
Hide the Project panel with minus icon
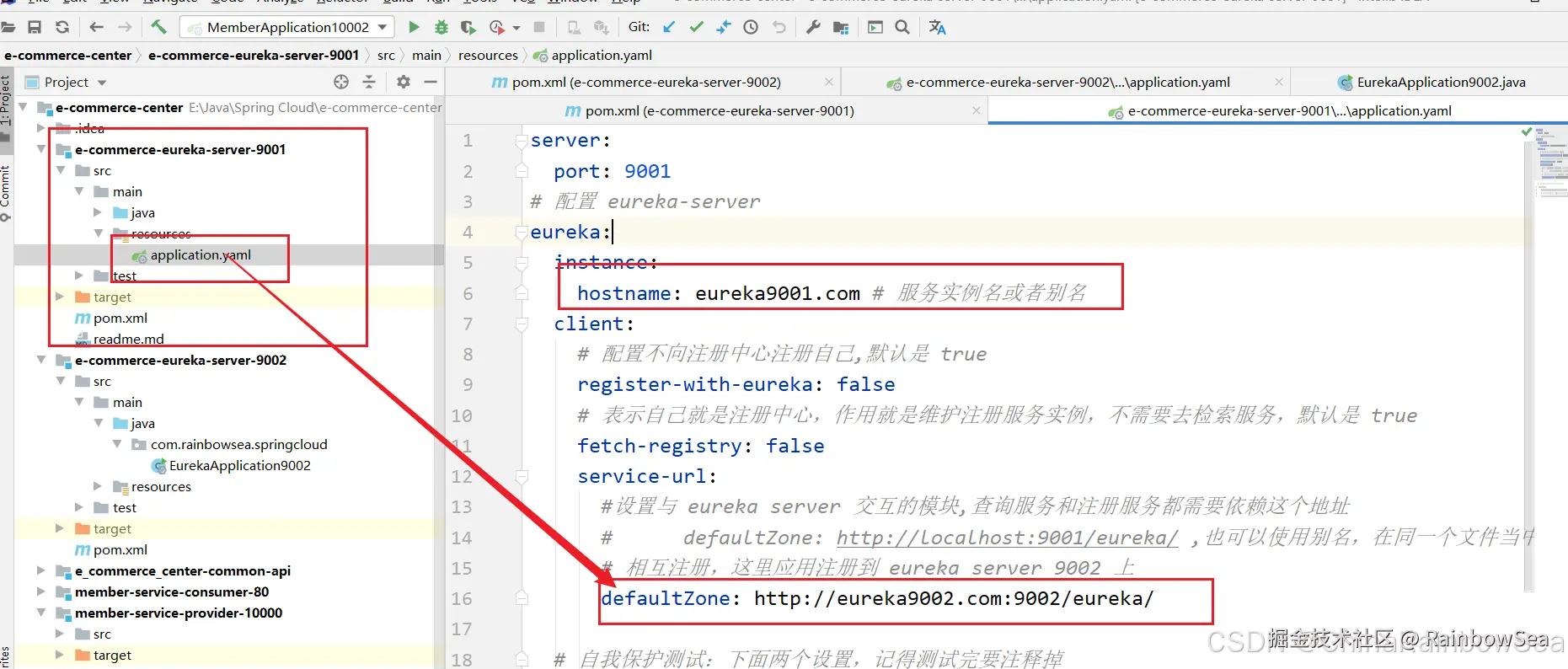coord(431,82)
